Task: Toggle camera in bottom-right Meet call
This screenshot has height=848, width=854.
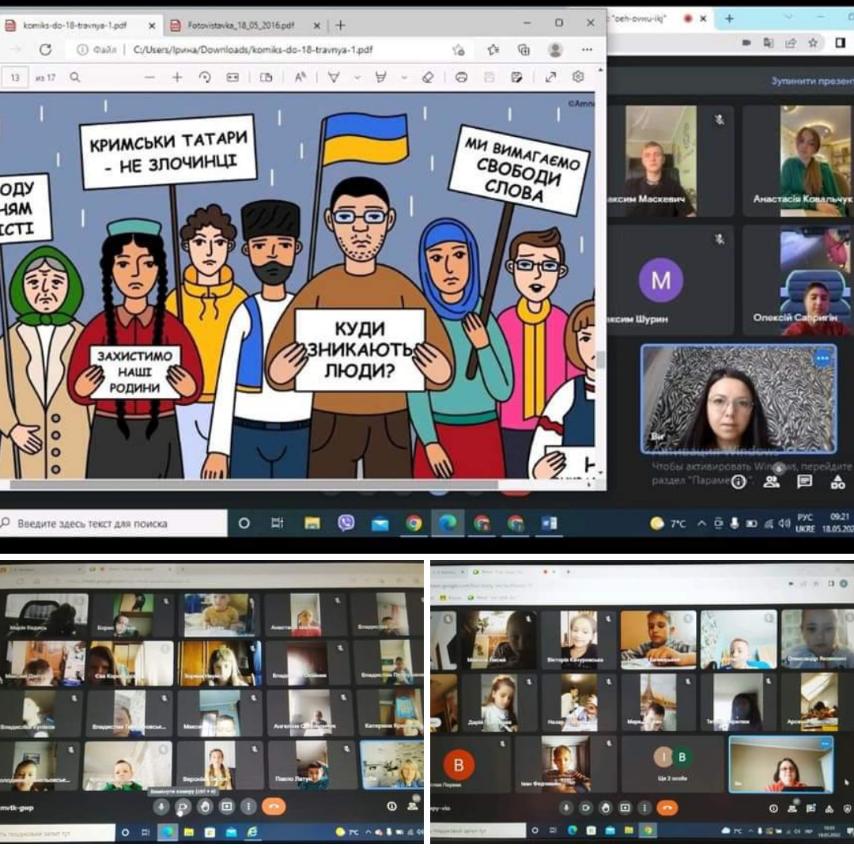Action: (x=586, y=808)
